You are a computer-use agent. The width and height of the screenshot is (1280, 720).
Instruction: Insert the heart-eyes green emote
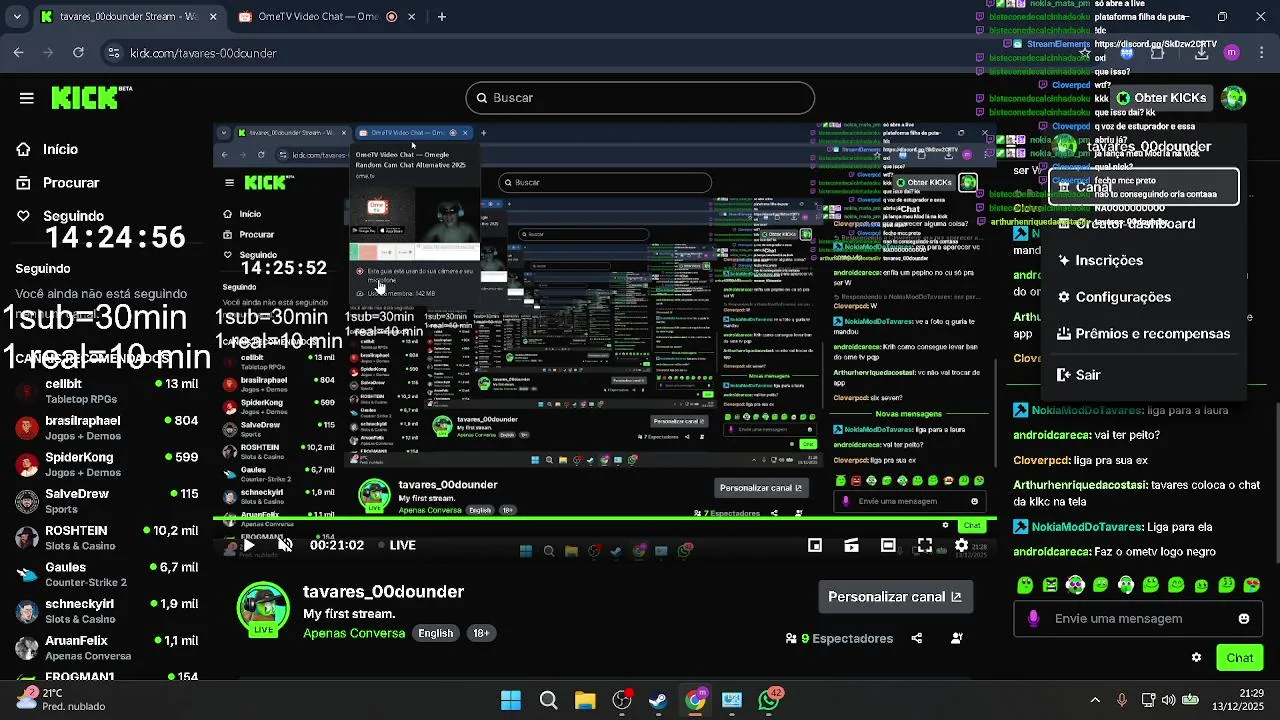point(1252,585)
